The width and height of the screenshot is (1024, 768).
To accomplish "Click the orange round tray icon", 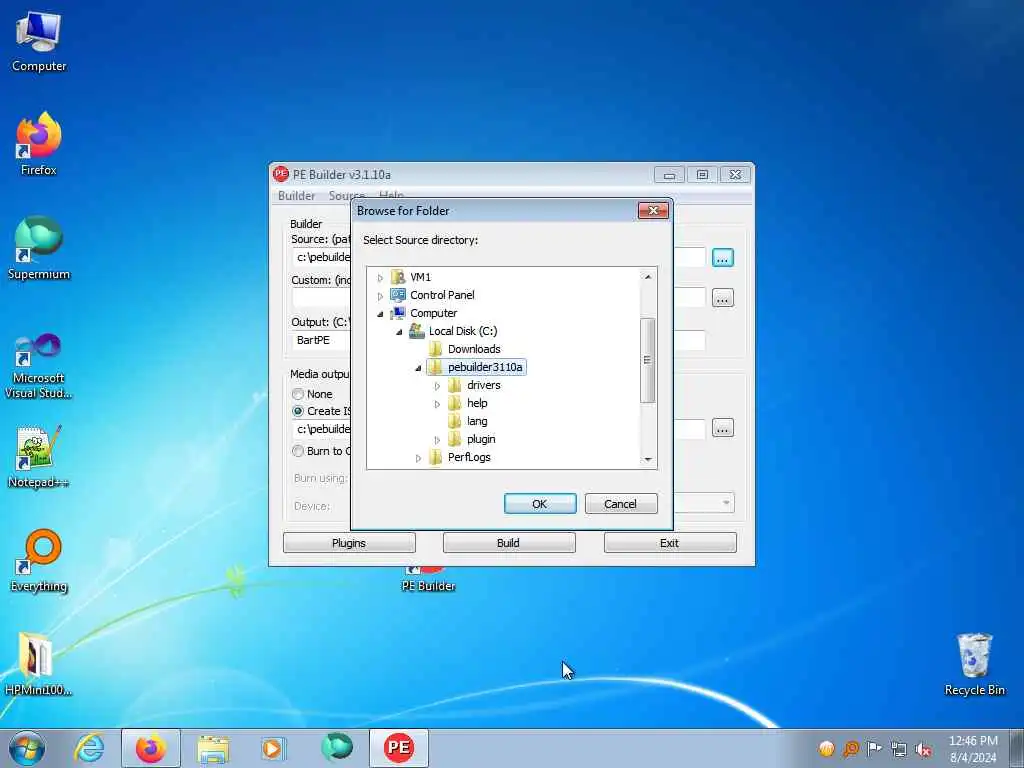I will [x=826, y=748].
